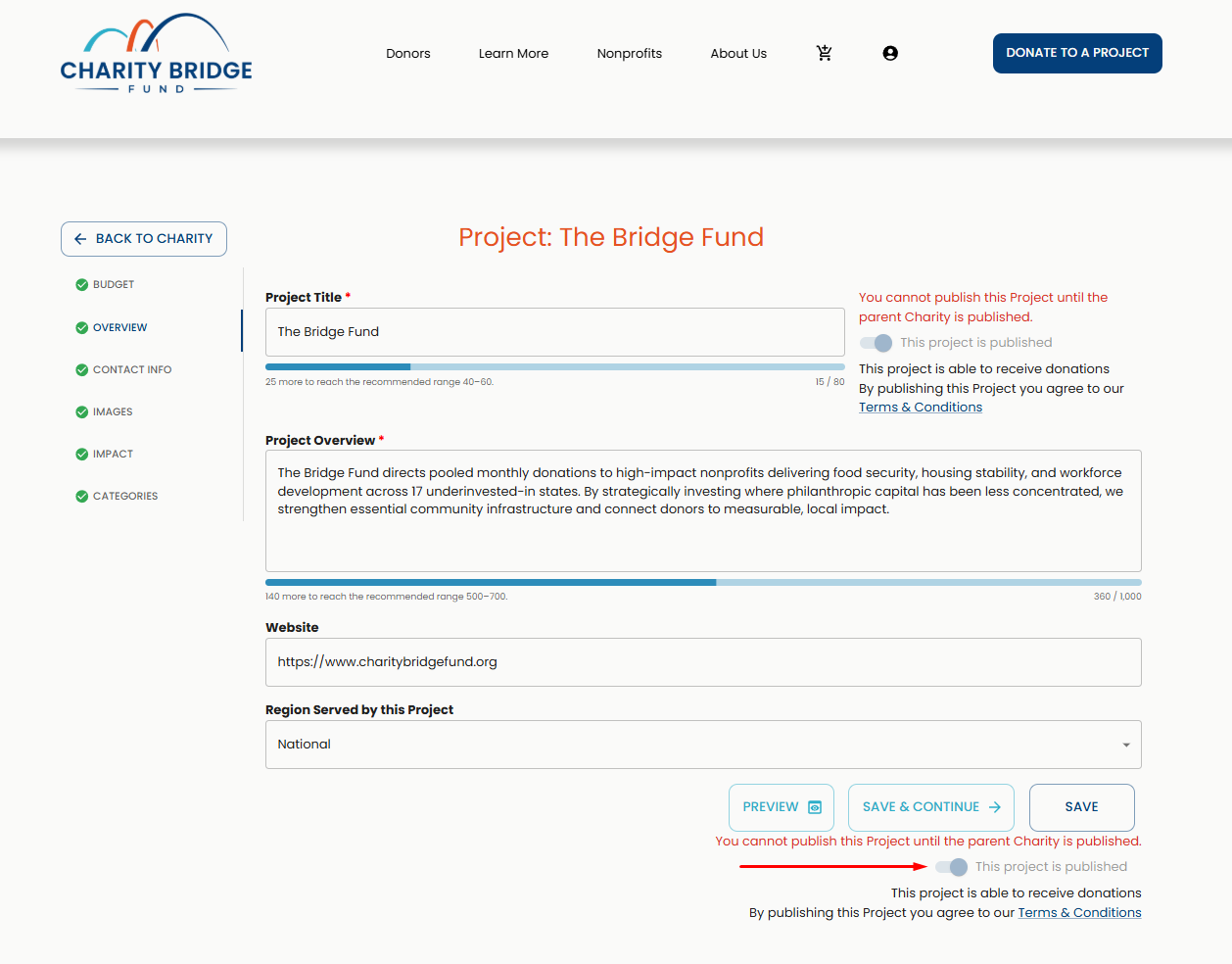Go to the Images section
This screenshot has width=1232, height=964.
pos(113,412)
